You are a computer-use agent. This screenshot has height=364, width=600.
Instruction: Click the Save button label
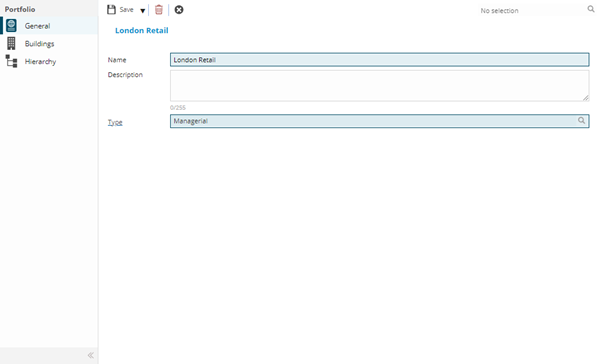(126, 10)
